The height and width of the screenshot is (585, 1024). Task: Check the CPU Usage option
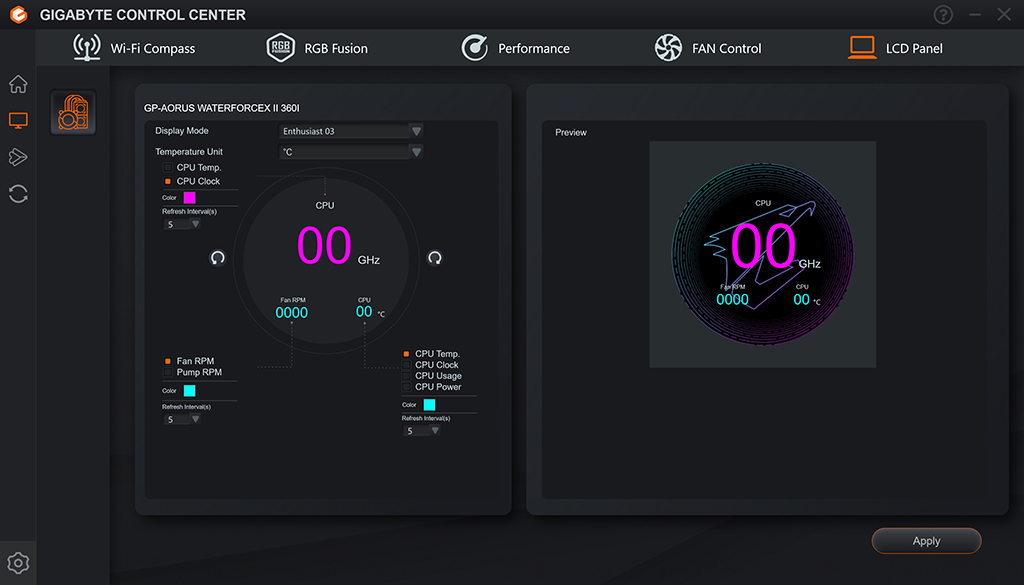point(406,375)
